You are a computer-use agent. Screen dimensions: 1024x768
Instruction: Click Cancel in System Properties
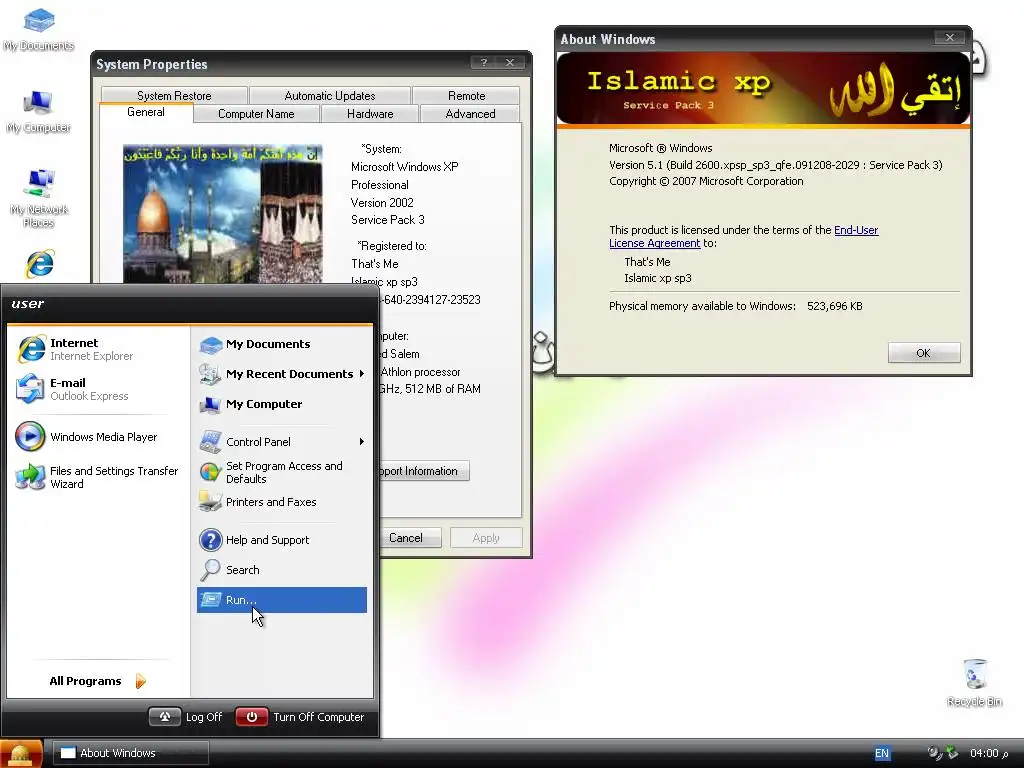[410, 537]
